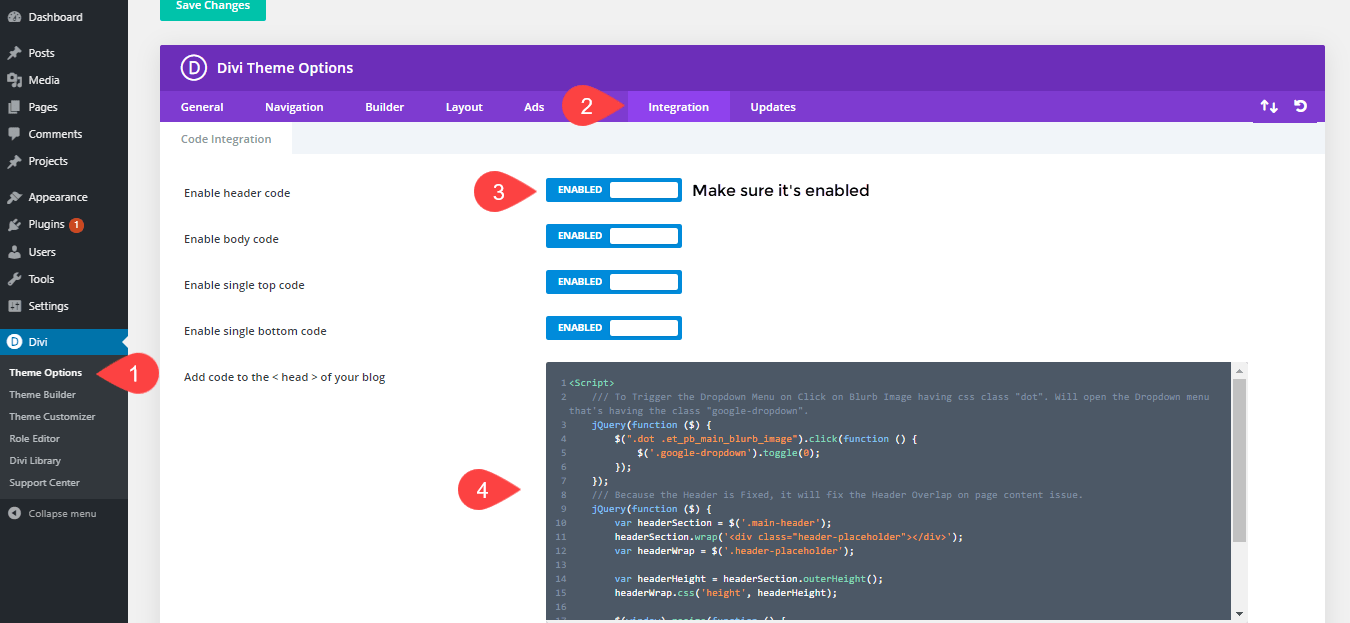Open the Plugins menu item
1350x623 pixels.
pos(64,225)
